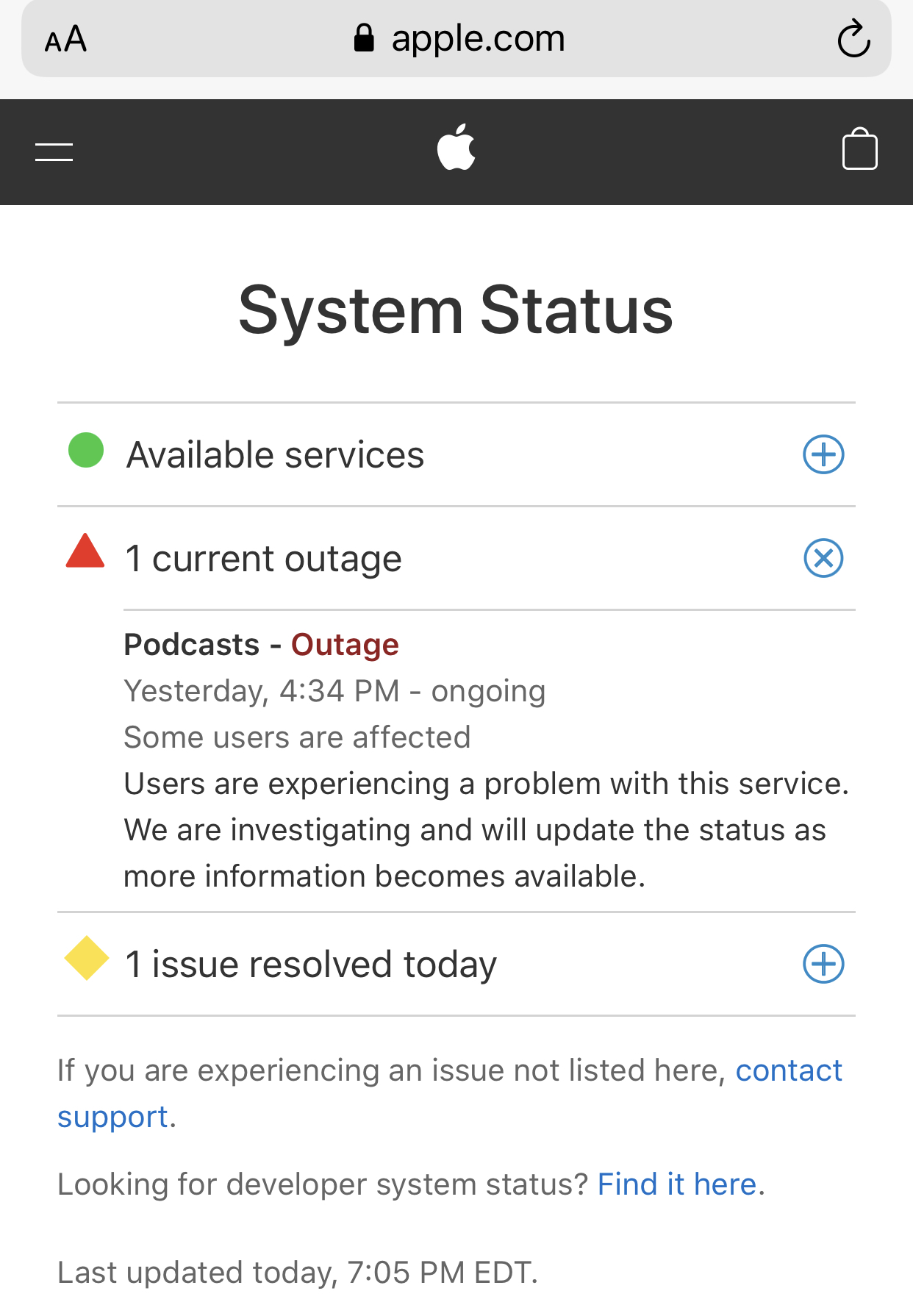The width and height of the screenshot is (913, 1316).
Task: Select the Available services row label
Action: 276,455
